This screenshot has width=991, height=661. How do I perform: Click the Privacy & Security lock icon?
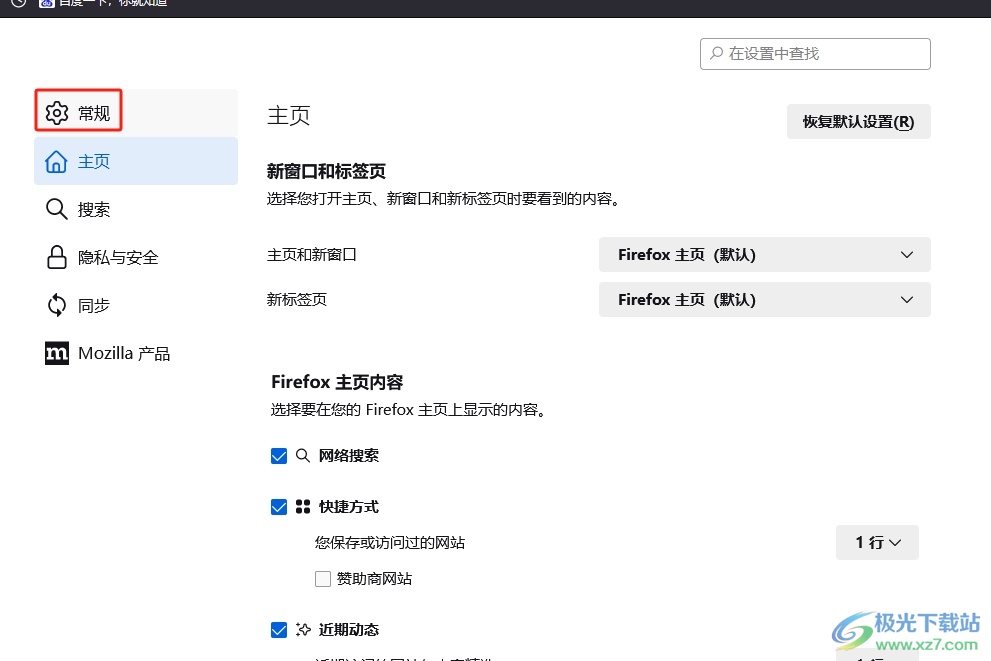(x=57, y=258)
